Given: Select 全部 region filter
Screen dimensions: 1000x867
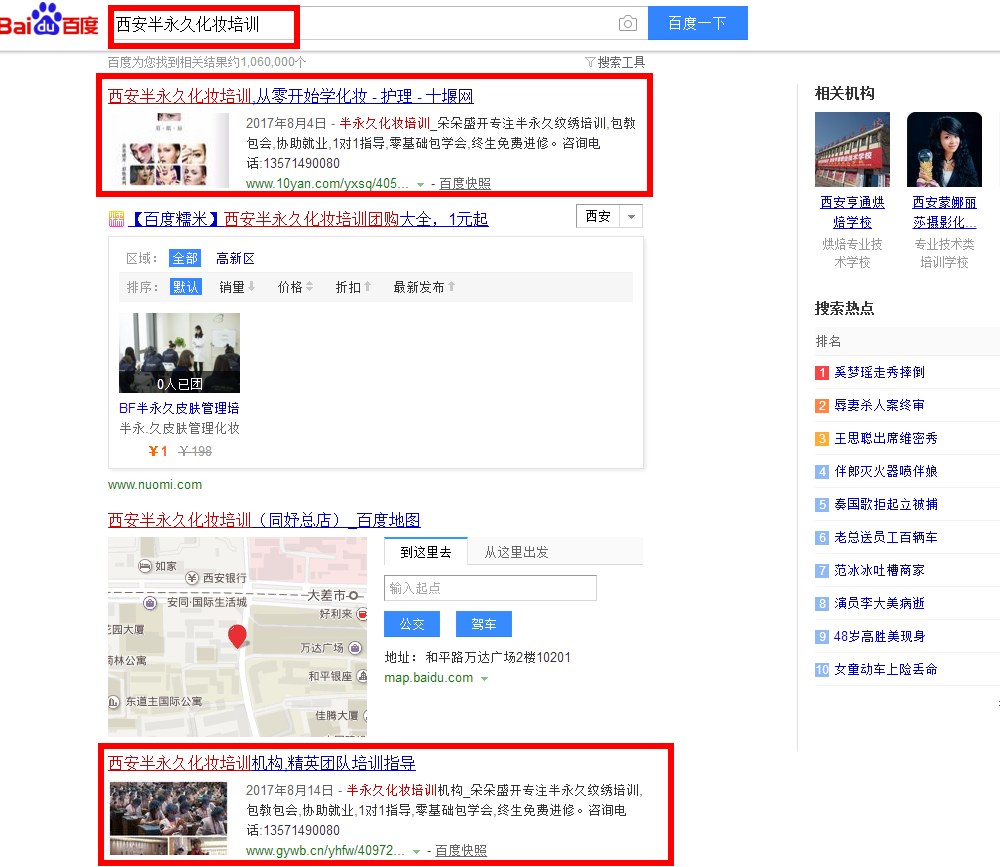Looking at the screenshot, I should coord(185,258).
